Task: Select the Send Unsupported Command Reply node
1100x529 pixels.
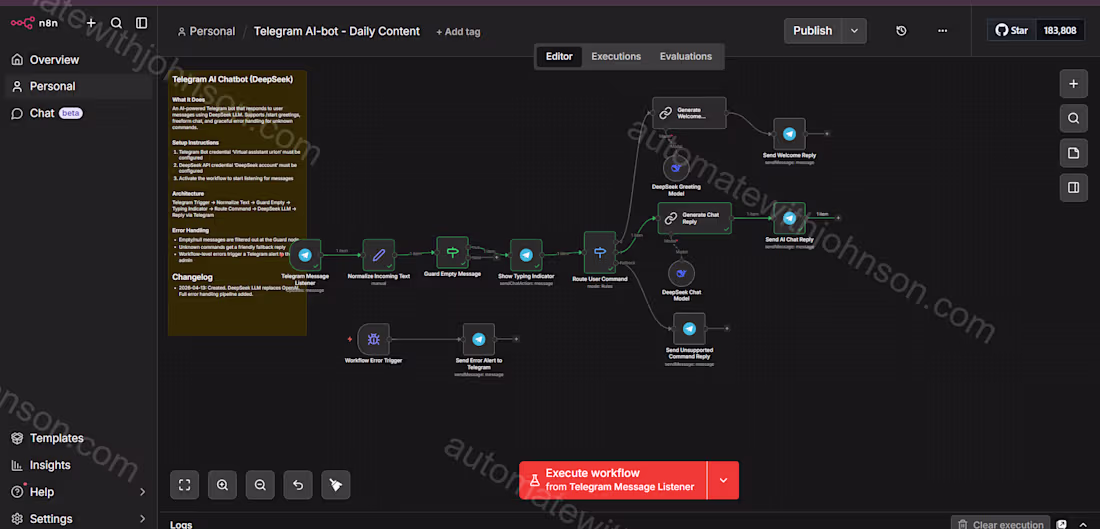Action: pyautogui.click(x=689, y=329)
